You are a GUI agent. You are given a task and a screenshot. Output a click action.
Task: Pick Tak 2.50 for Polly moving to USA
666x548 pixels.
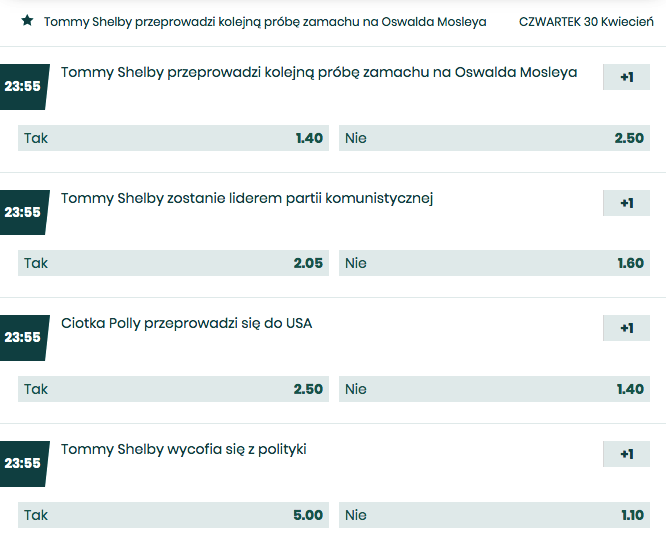pos(174,389)
